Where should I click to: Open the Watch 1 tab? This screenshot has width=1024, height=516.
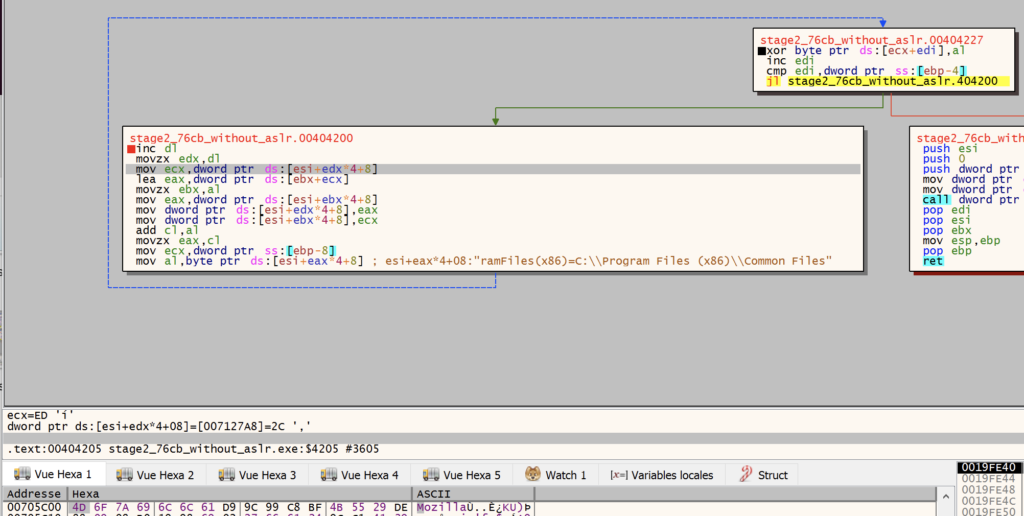556,475
